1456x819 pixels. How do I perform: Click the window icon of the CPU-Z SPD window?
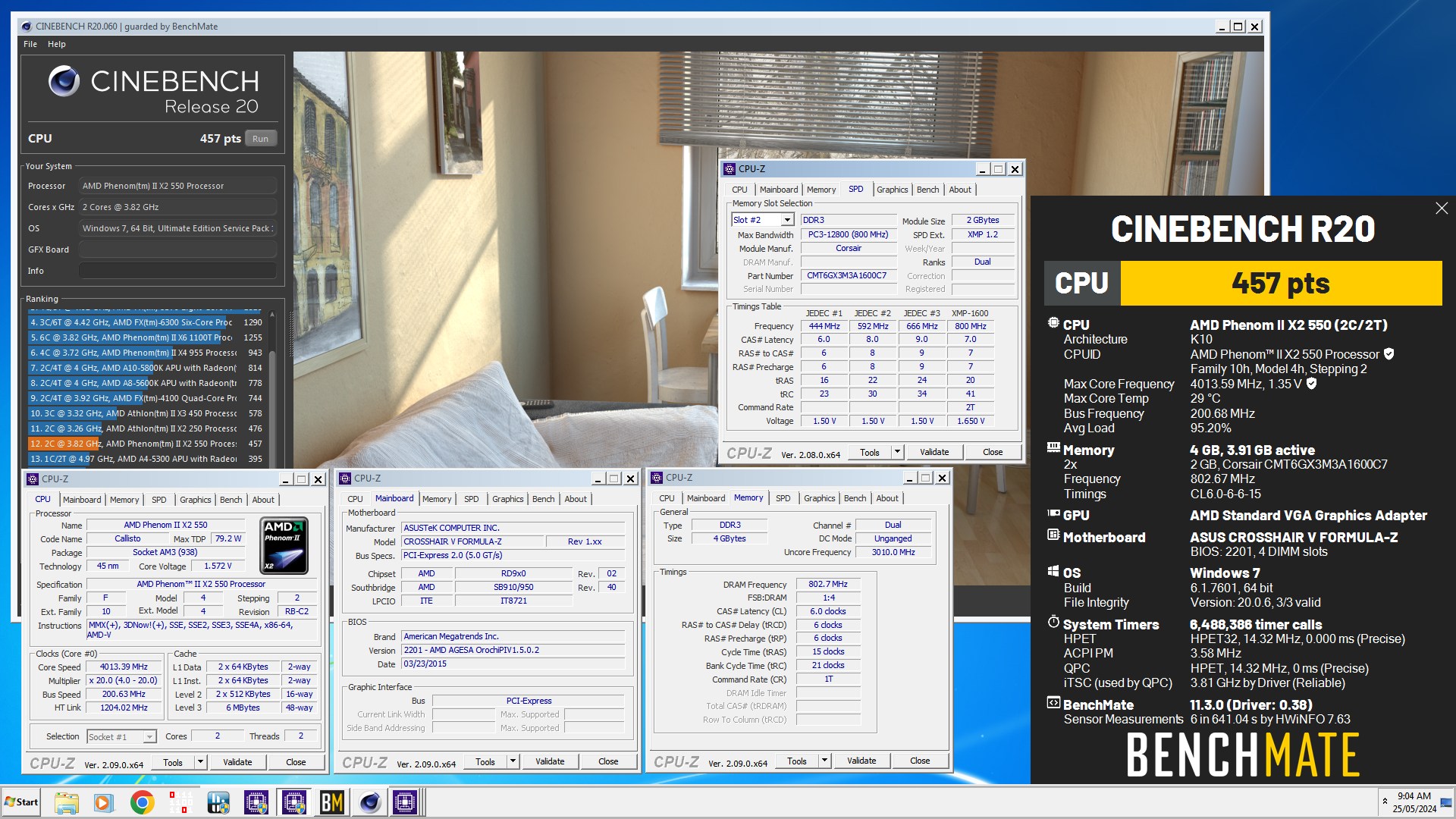(730, 169)
